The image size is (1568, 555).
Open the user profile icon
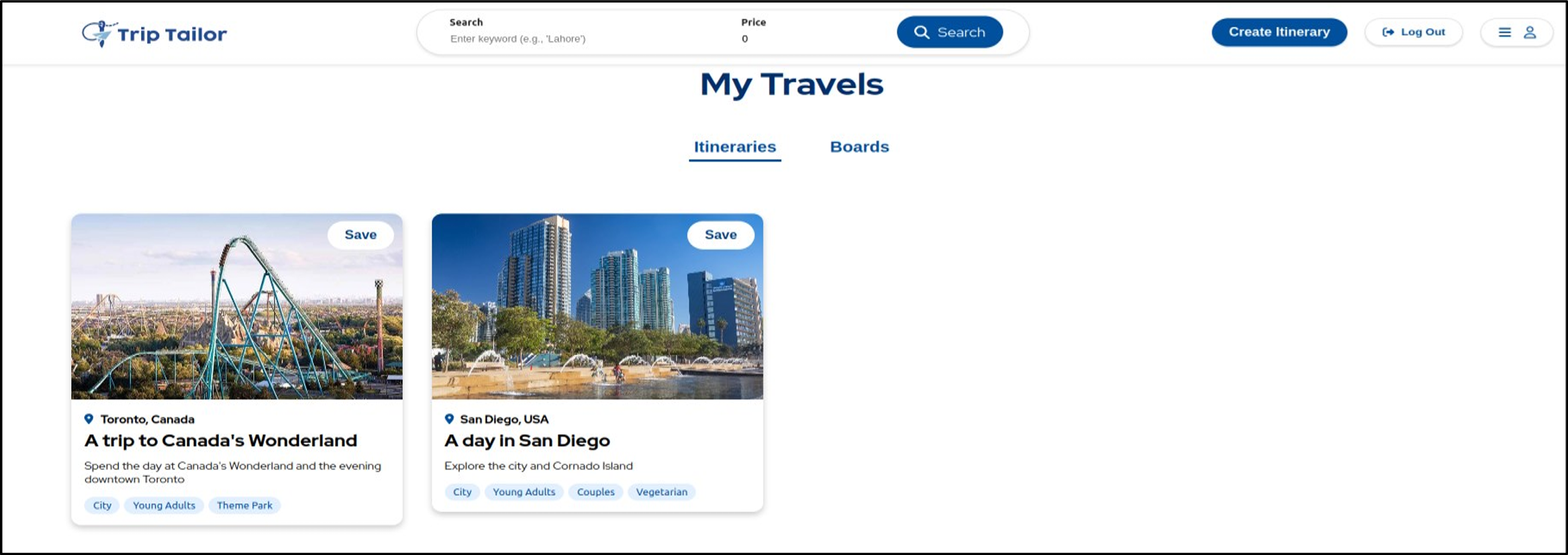[1530, 32]
